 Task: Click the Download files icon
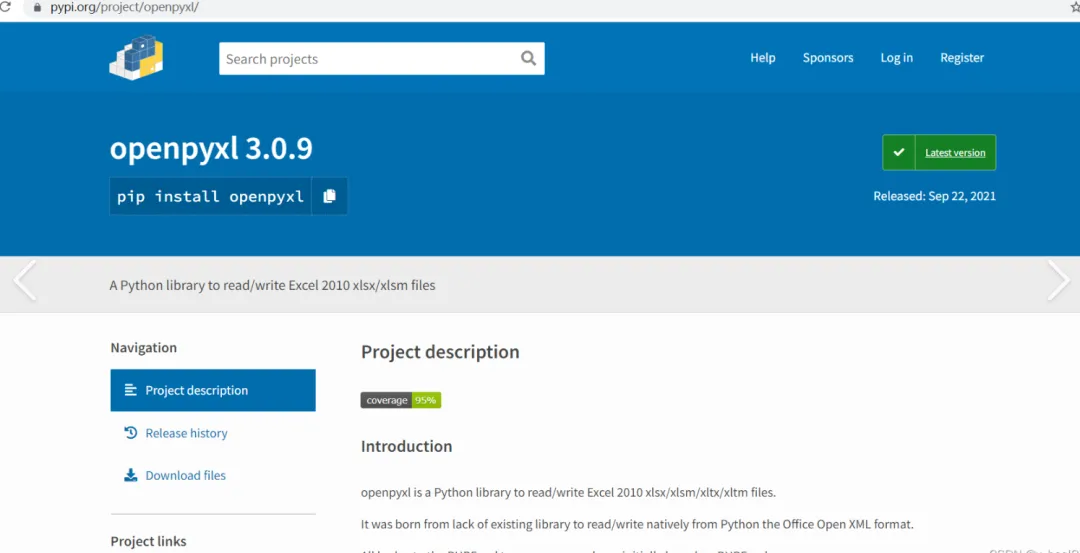[131, 475]
